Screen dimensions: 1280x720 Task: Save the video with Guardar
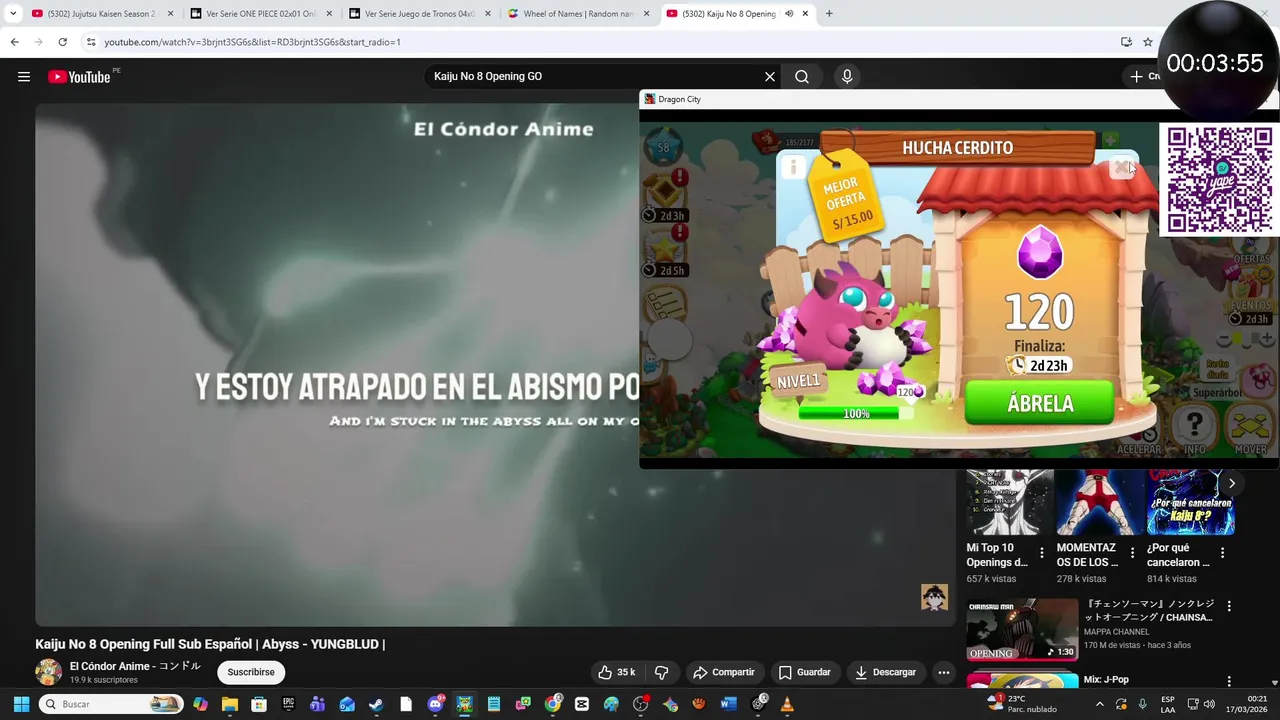coord(805,672)
